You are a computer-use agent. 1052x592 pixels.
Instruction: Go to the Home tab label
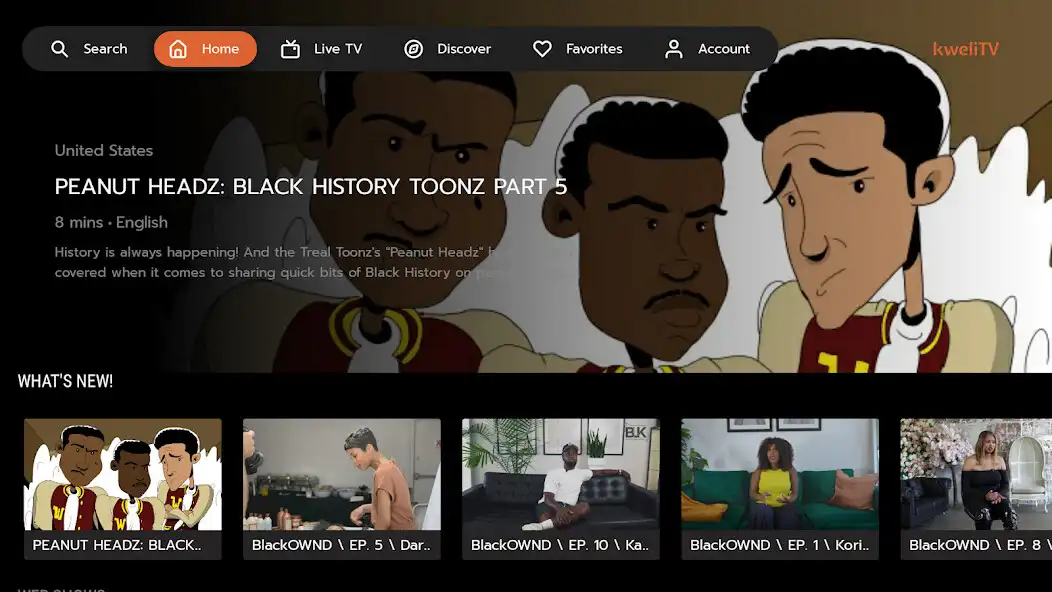[x=220, y=49]
